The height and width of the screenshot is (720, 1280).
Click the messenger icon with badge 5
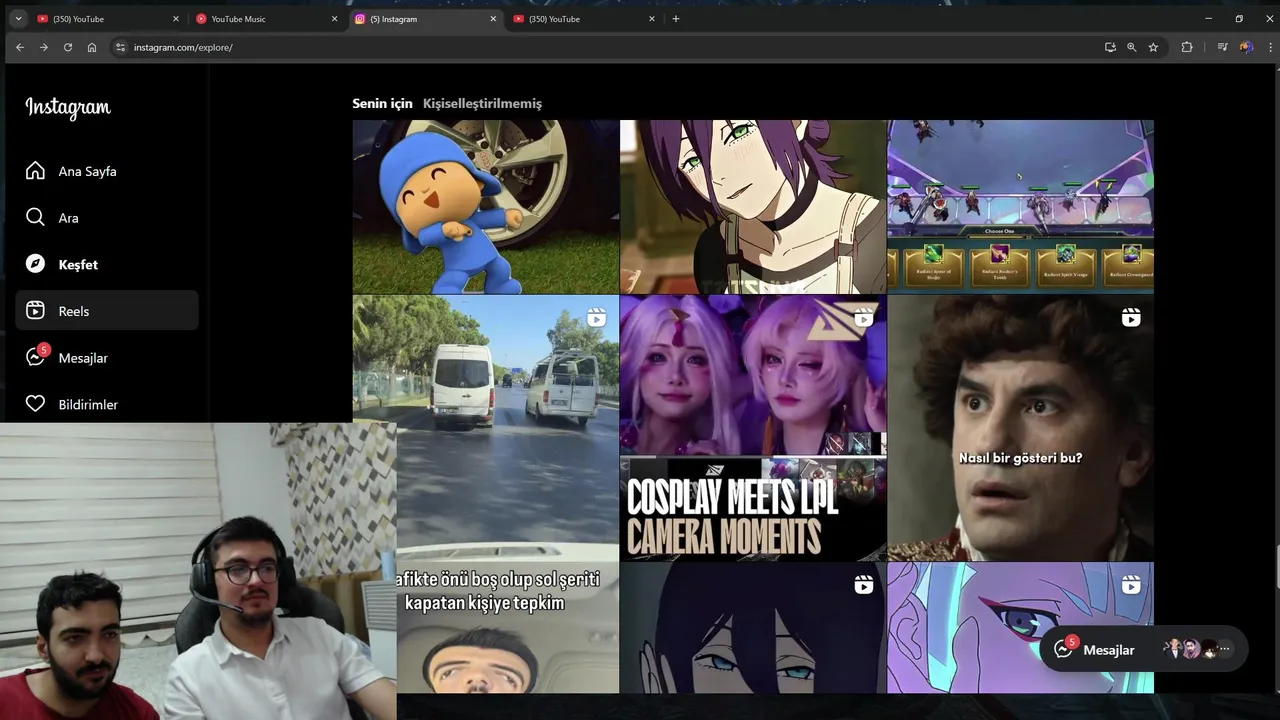36,356
